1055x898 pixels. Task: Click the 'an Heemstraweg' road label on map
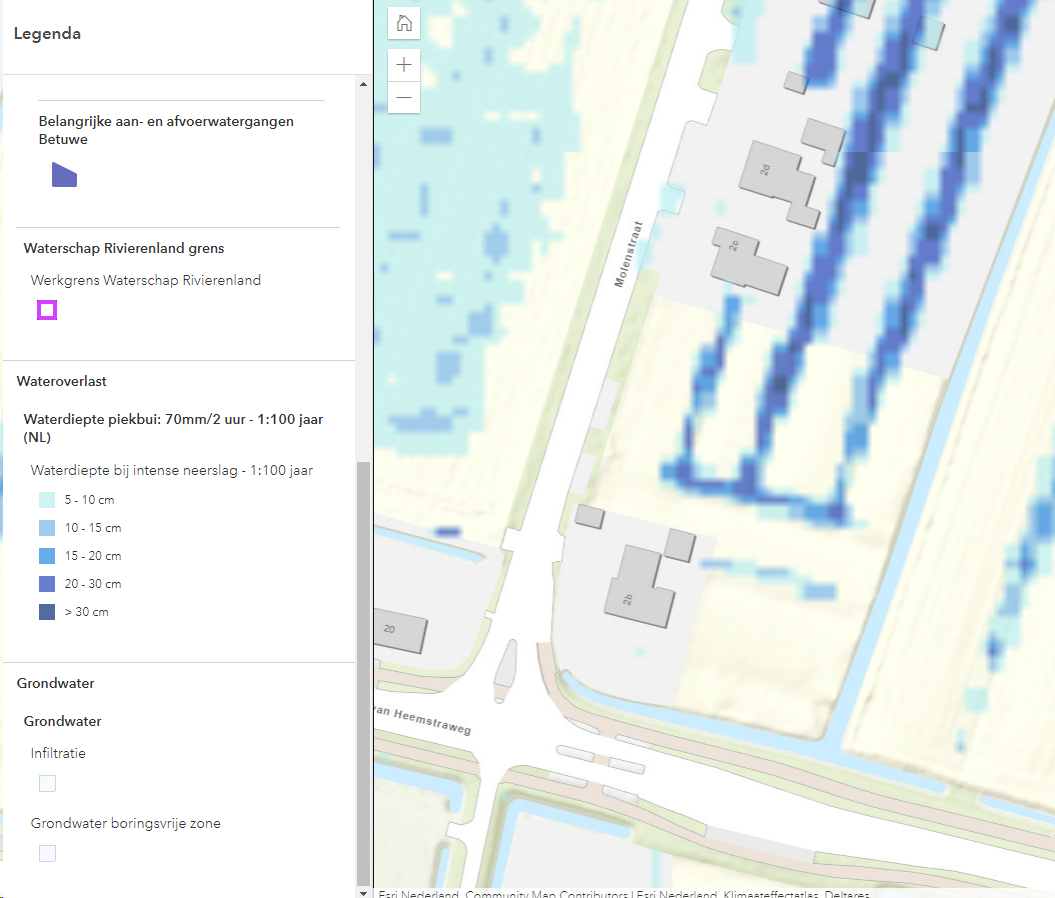(x=423, y=720)
